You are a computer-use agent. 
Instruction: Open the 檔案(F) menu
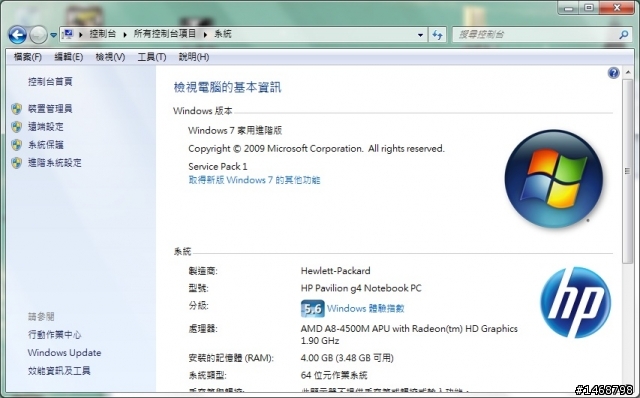[x=27, y=57]
